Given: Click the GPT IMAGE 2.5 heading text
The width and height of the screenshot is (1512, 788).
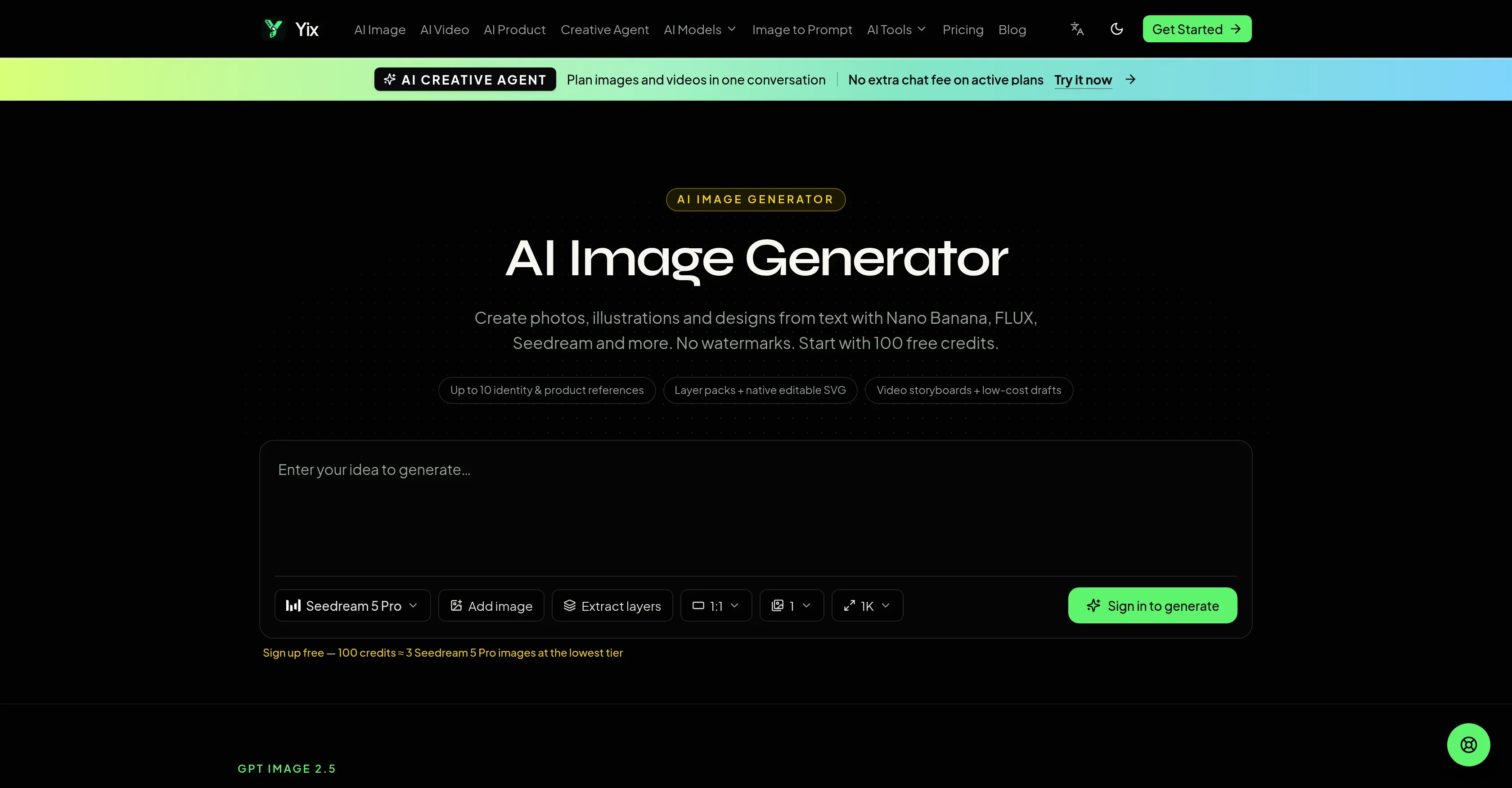Looking at the screenshot, I should pyautogui.click(x=287, y=769).
